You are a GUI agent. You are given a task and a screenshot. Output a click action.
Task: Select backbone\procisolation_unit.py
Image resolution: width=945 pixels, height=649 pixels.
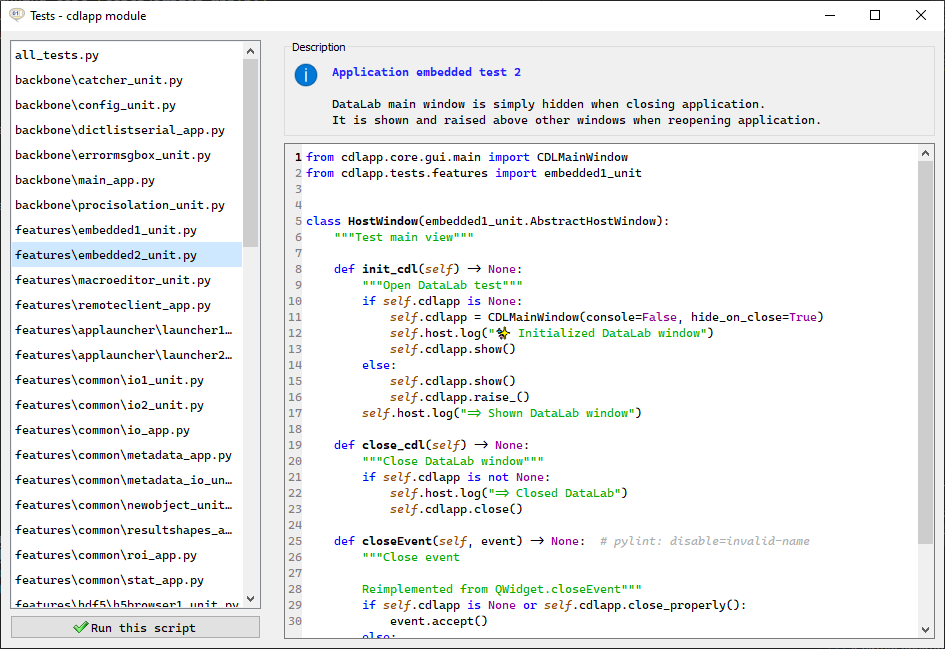[127, 205]
